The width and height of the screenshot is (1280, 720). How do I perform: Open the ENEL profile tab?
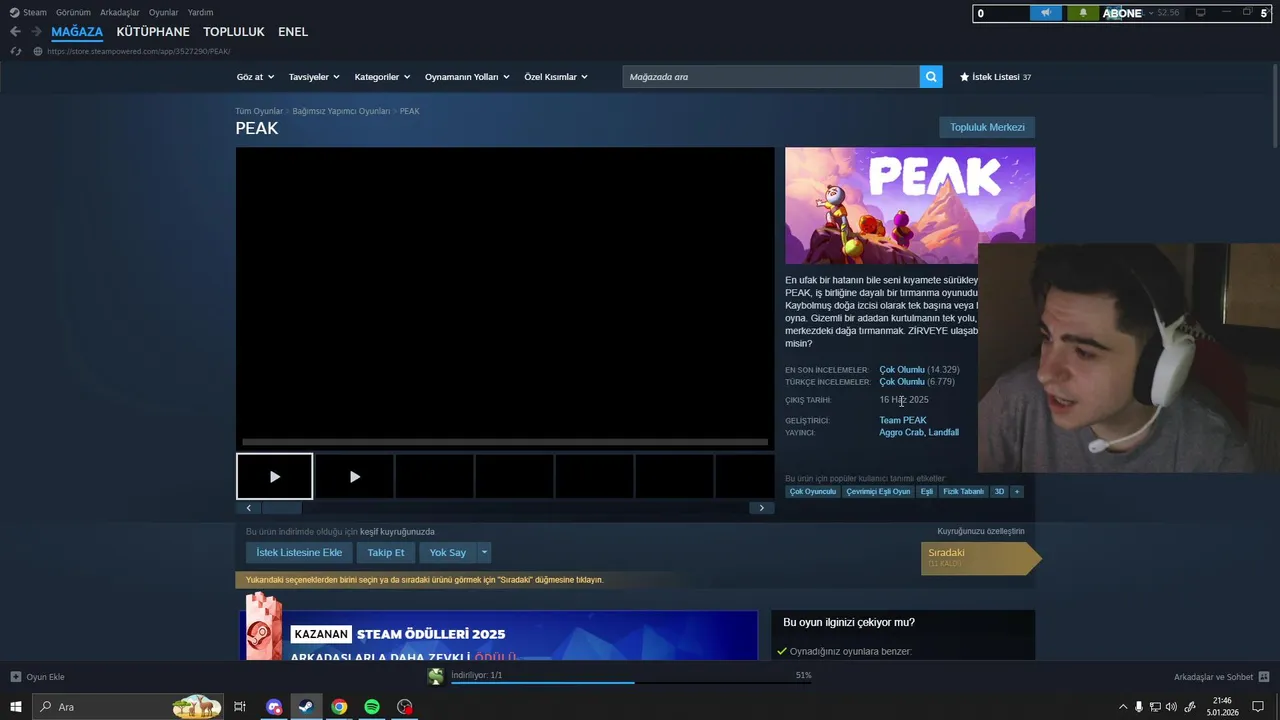(293, 32)
